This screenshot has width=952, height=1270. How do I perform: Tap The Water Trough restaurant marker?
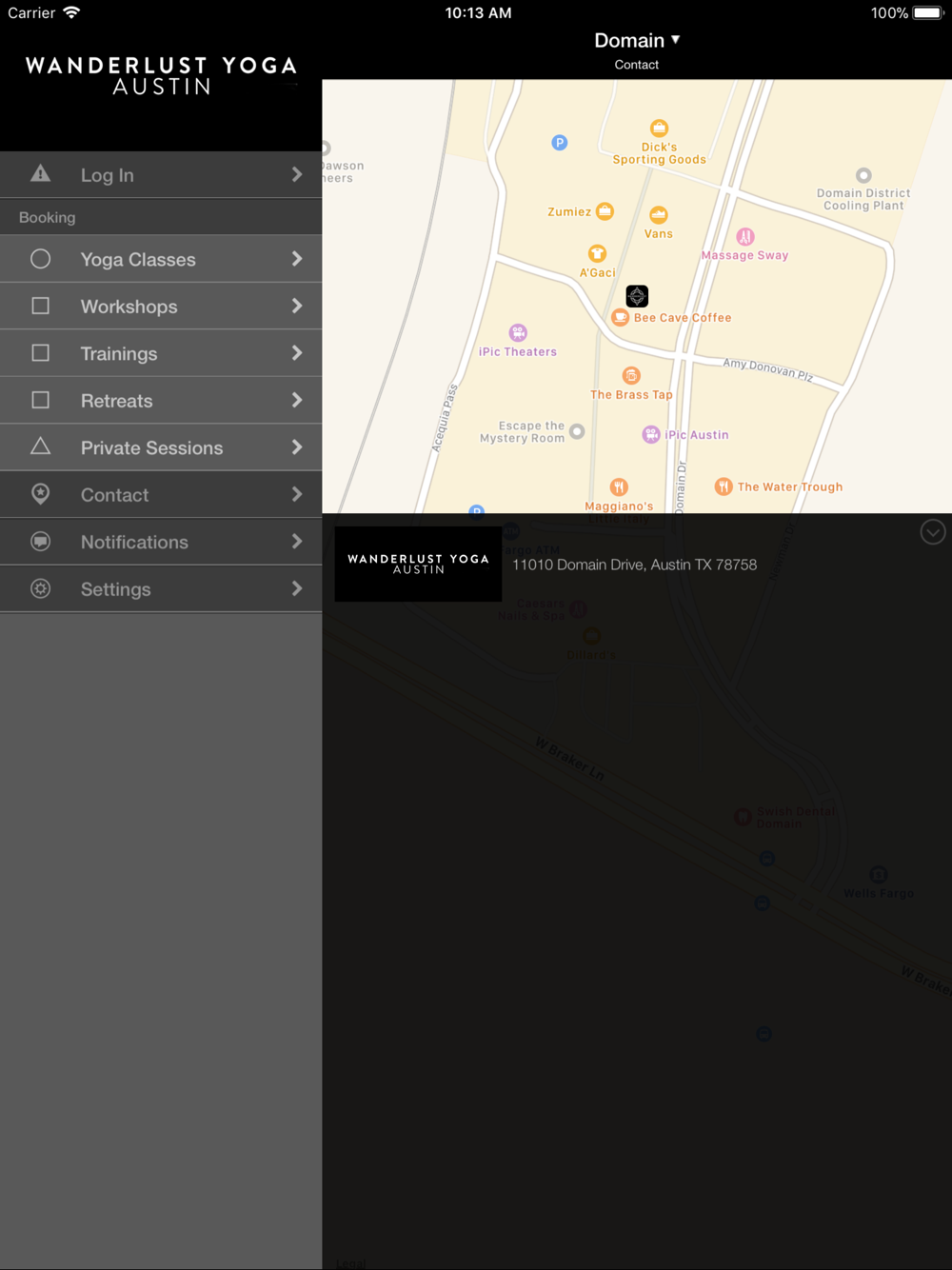pyautogui.click(x=724, y=486)
